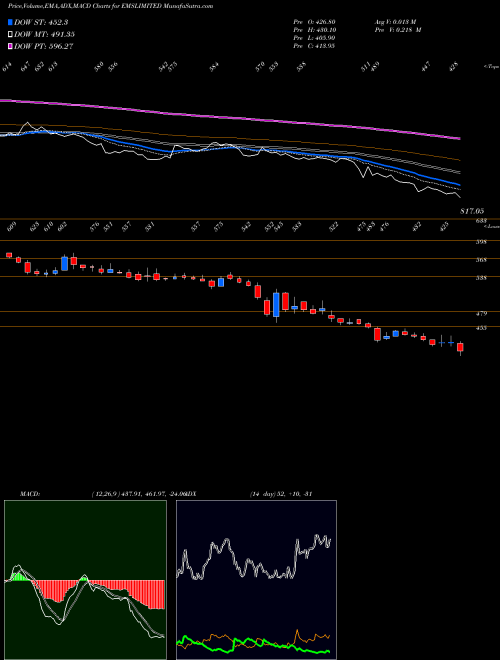Click the ADX '(14 day) 52, +10, -31' text

coord(280,493)
